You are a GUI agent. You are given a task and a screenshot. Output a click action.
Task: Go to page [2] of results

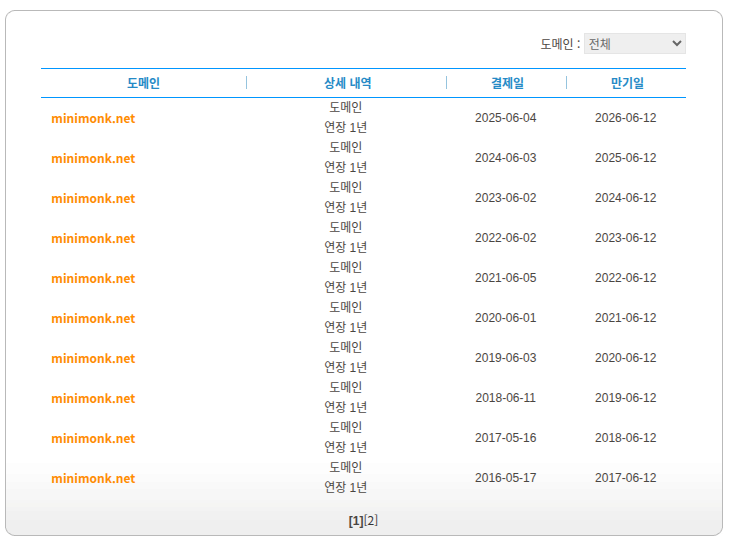click(371, 521)
